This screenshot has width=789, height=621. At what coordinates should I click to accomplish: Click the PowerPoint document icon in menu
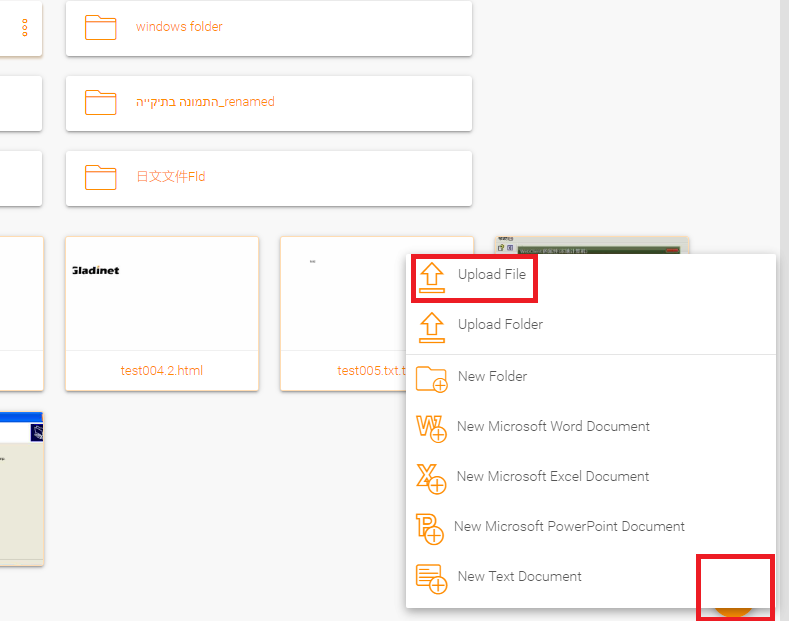pos(430,528)
